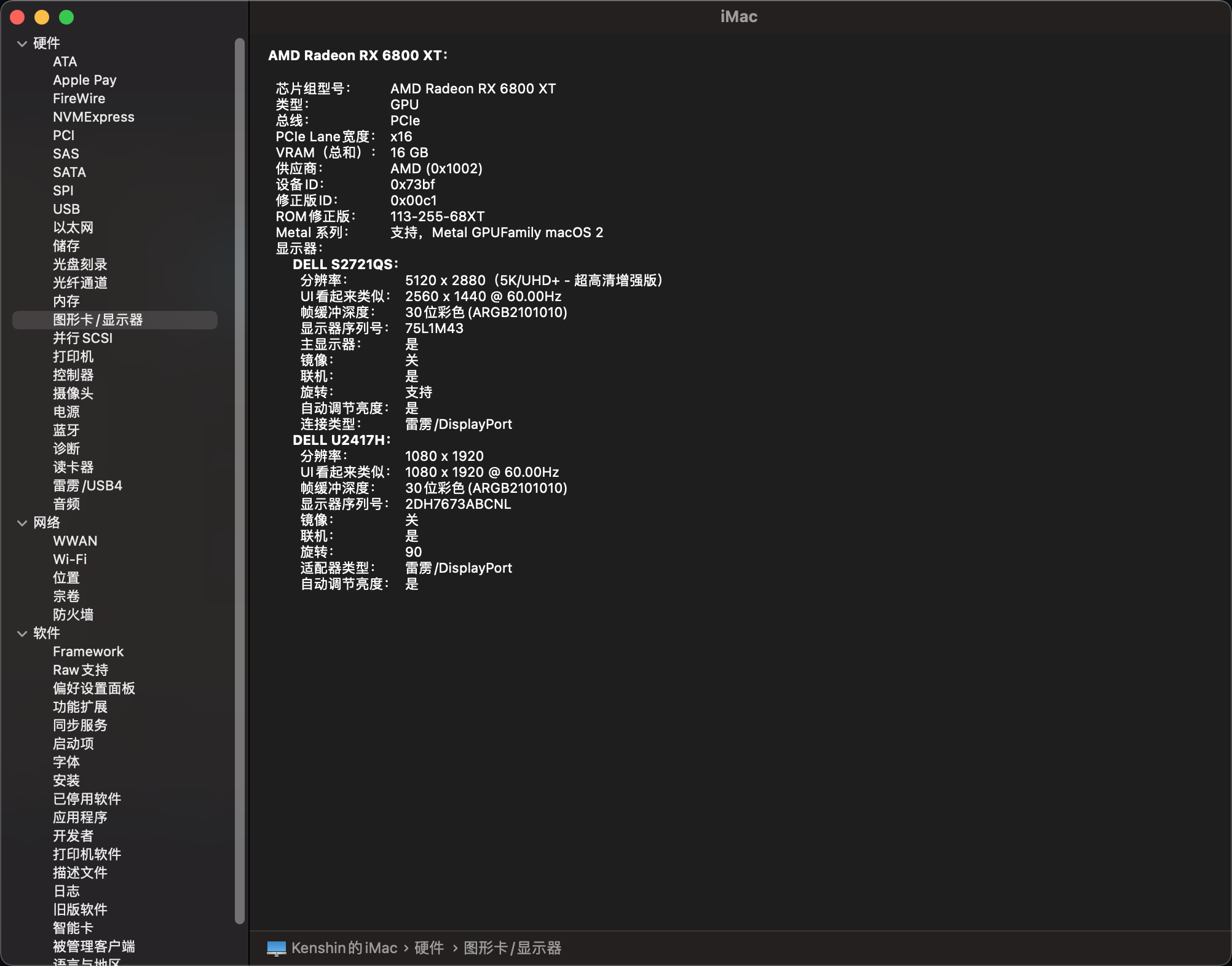
Task: Select Framework under software section
Action: pos(88,652)
